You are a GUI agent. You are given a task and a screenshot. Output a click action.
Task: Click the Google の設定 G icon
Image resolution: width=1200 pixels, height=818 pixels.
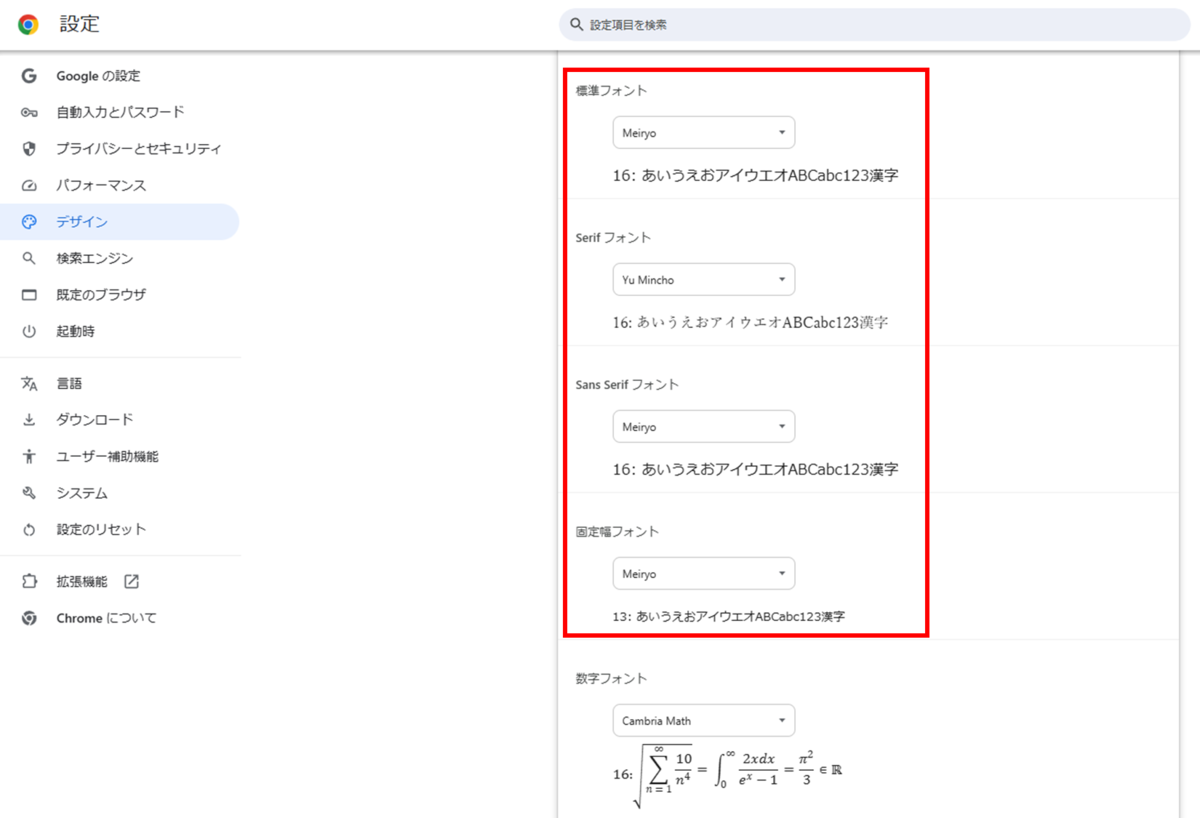tap(29, 76)
